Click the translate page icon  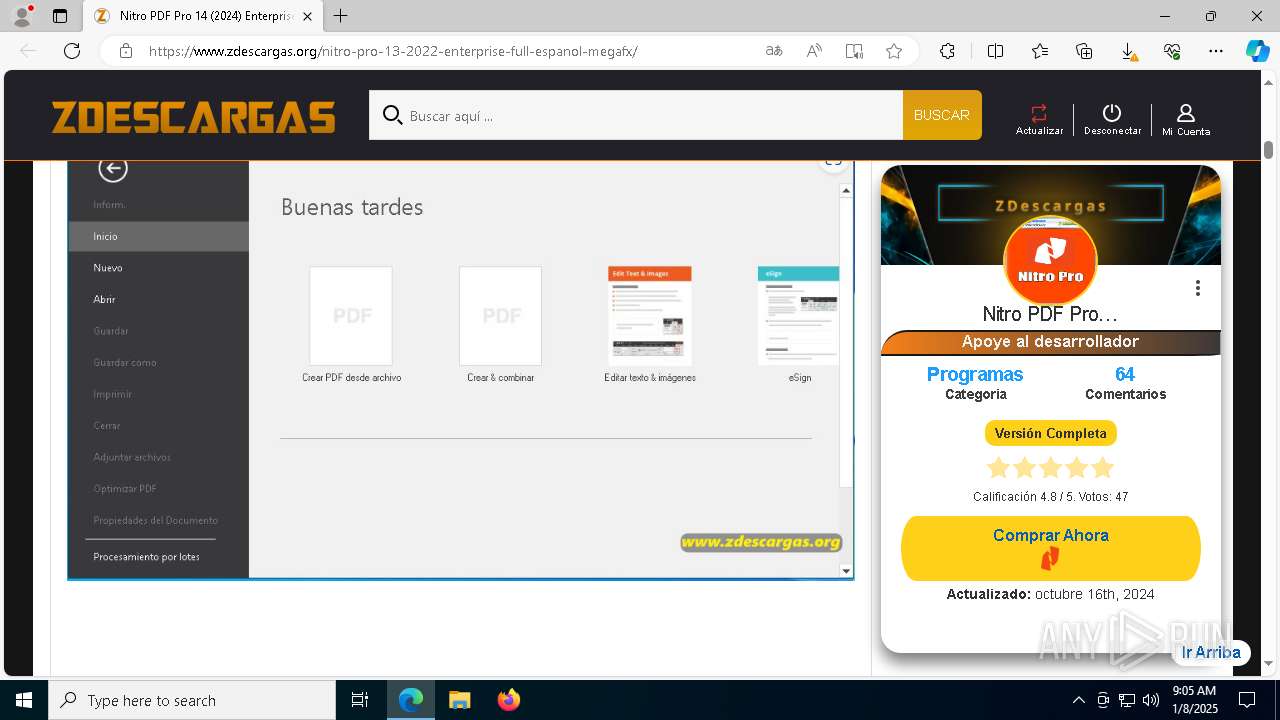click(774, 51)
